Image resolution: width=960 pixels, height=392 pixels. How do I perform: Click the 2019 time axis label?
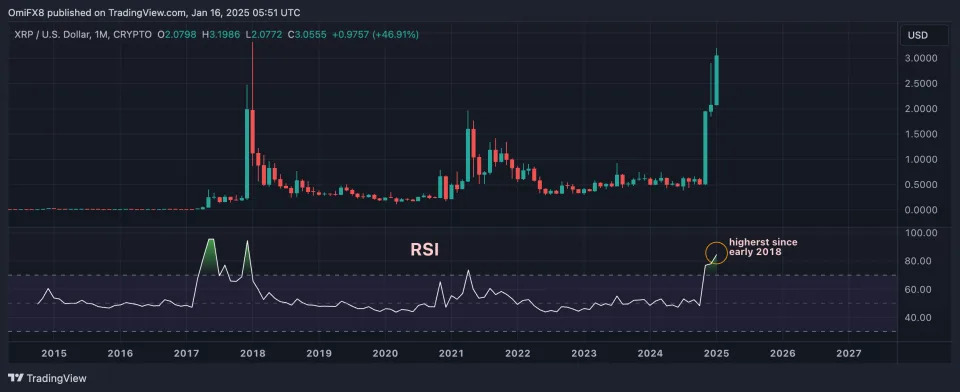[x=319, y=353]
